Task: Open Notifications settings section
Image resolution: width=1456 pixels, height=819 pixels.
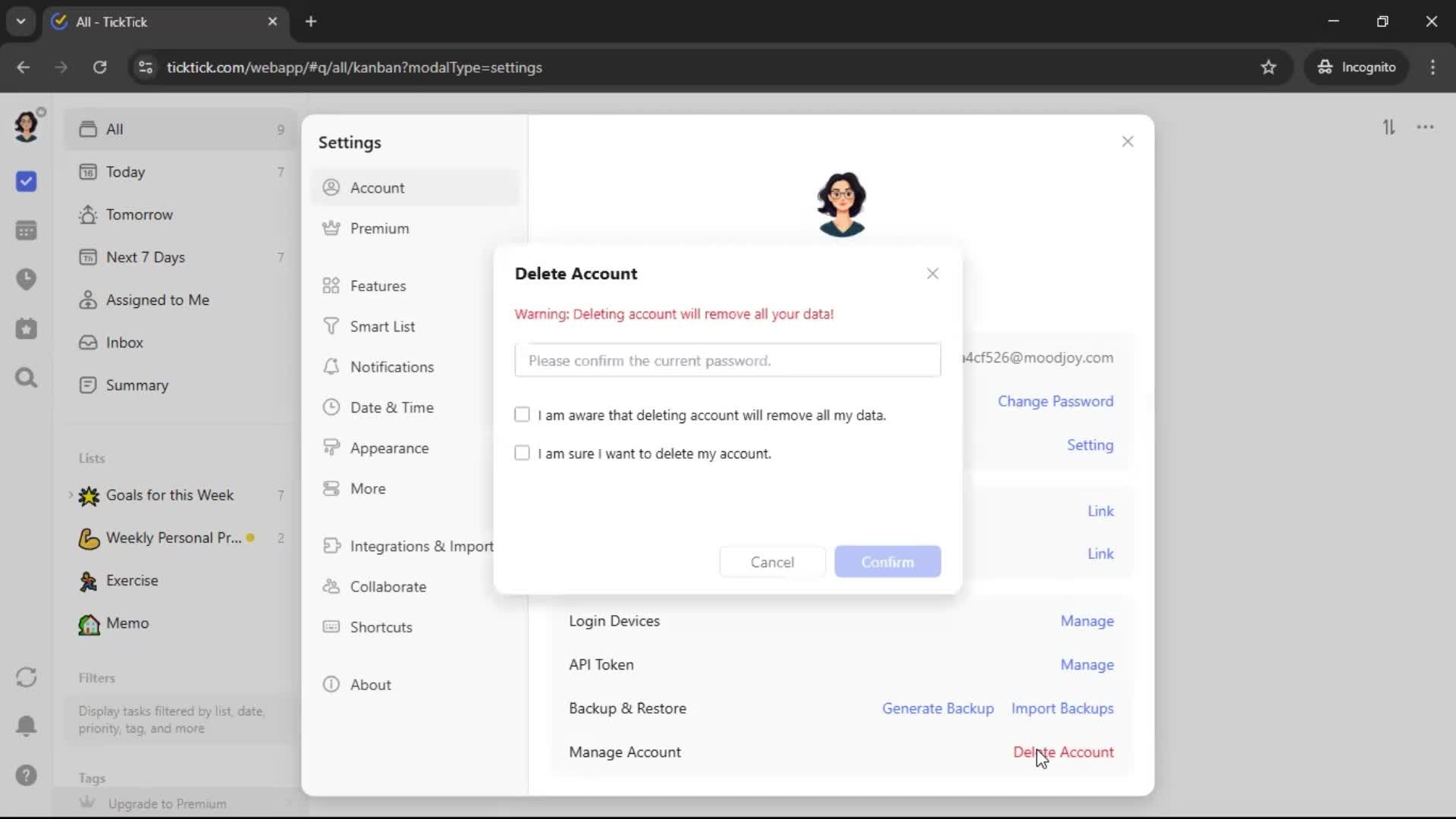Action: click(x=391, y=367)
